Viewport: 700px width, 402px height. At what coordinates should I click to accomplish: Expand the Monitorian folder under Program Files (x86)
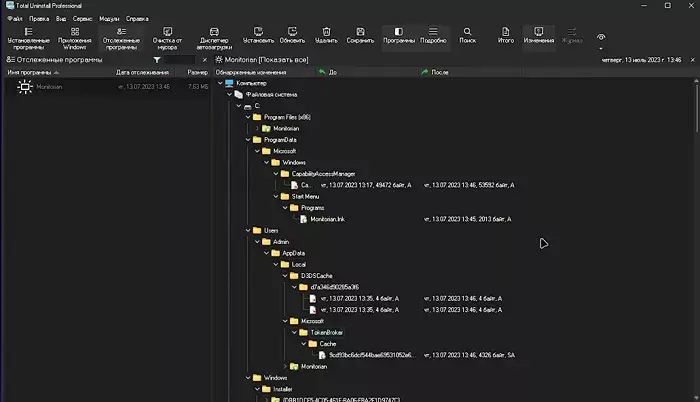click(256, 129)
